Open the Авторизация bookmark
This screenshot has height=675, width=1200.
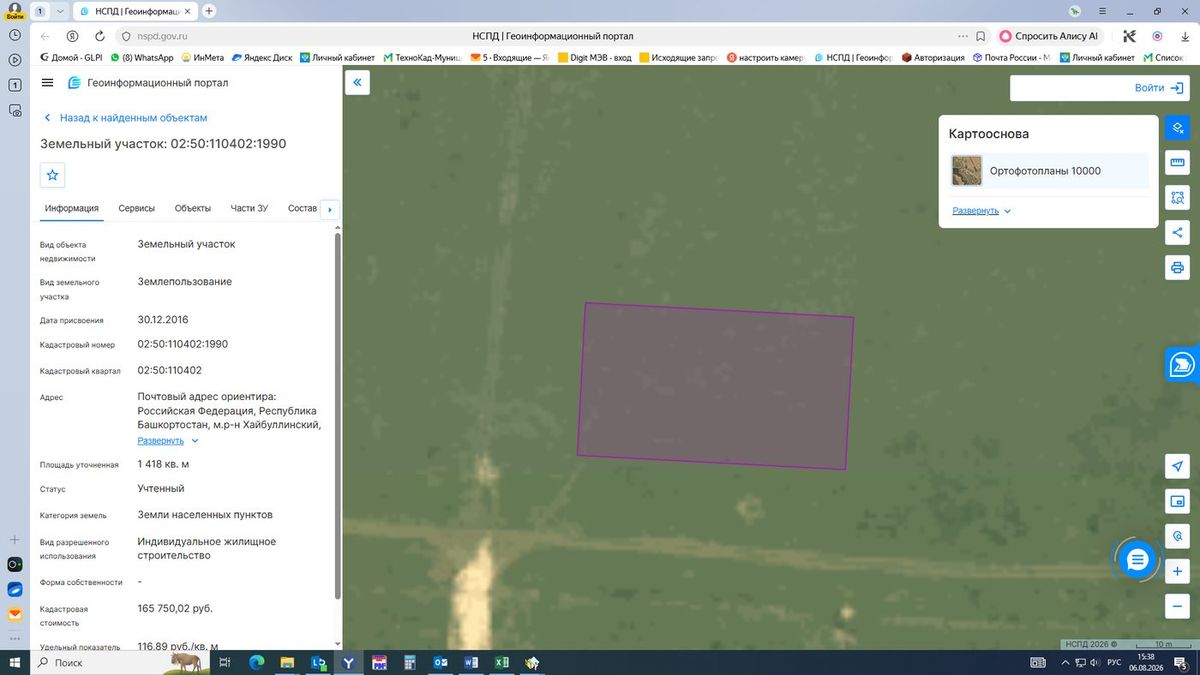(x=932, y=58)
